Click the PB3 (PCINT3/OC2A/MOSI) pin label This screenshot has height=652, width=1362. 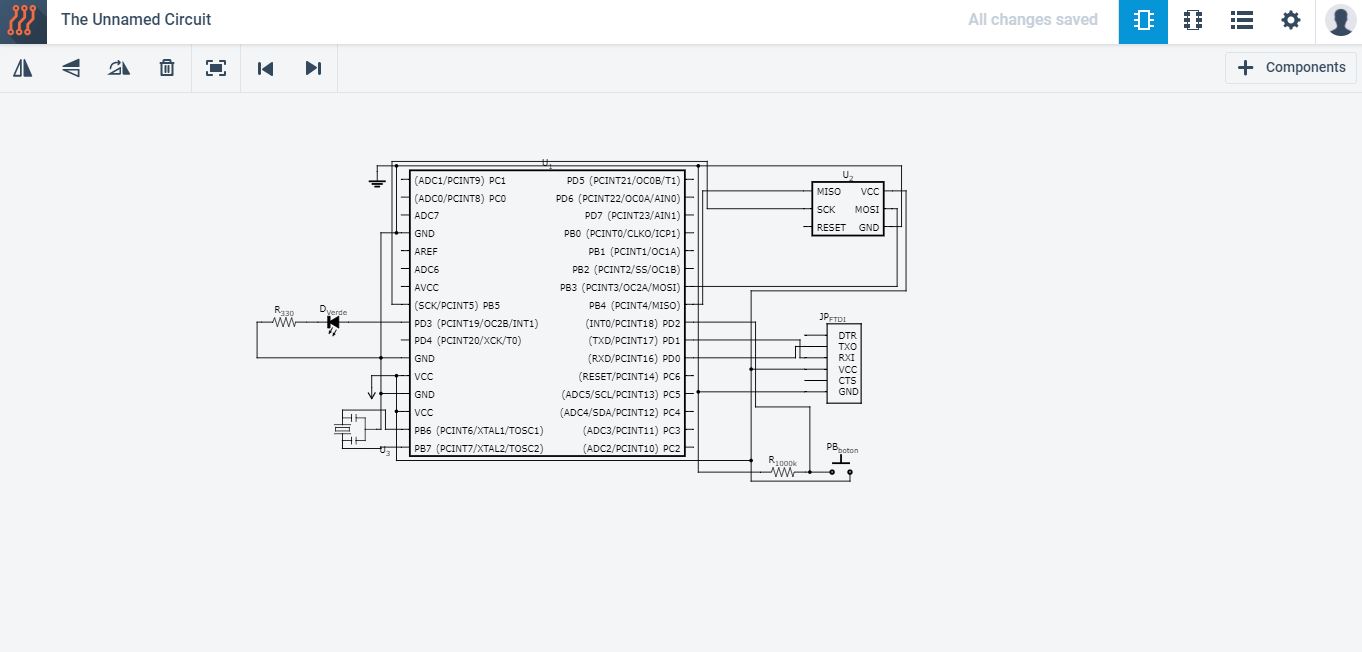[619, 288]
